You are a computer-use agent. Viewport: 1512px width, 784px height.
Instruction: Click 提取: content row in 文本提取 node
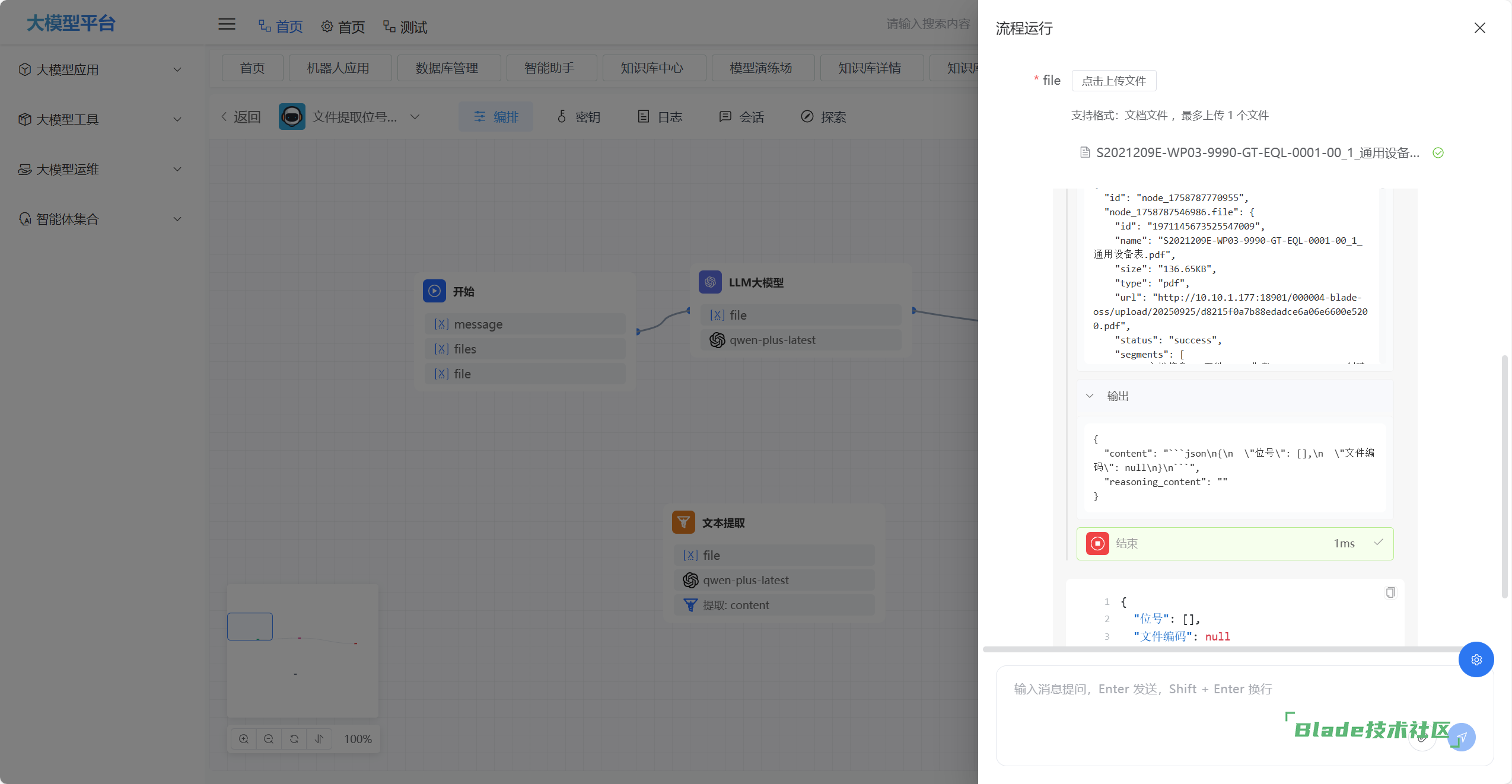click(774, 605)
